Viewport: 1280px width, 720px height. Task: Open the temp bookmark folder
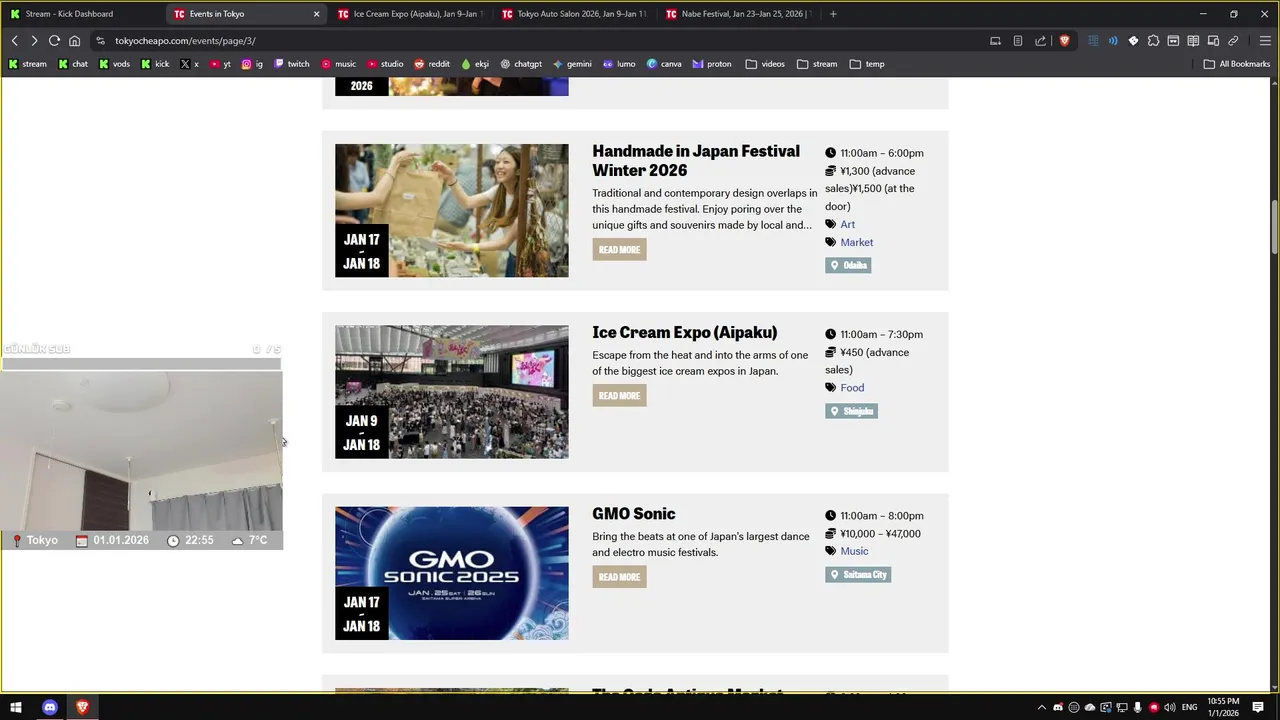[x=867, y=64]
